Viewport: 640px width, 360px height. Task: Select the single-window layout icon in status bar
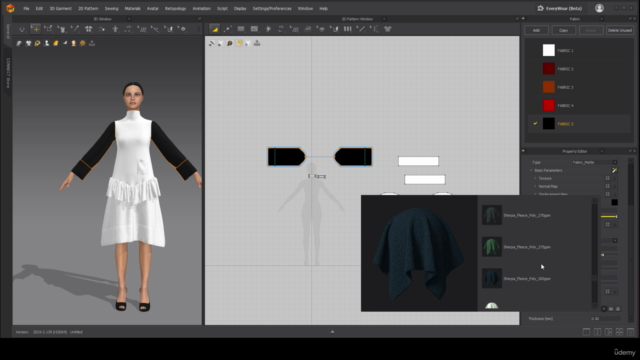586,332
